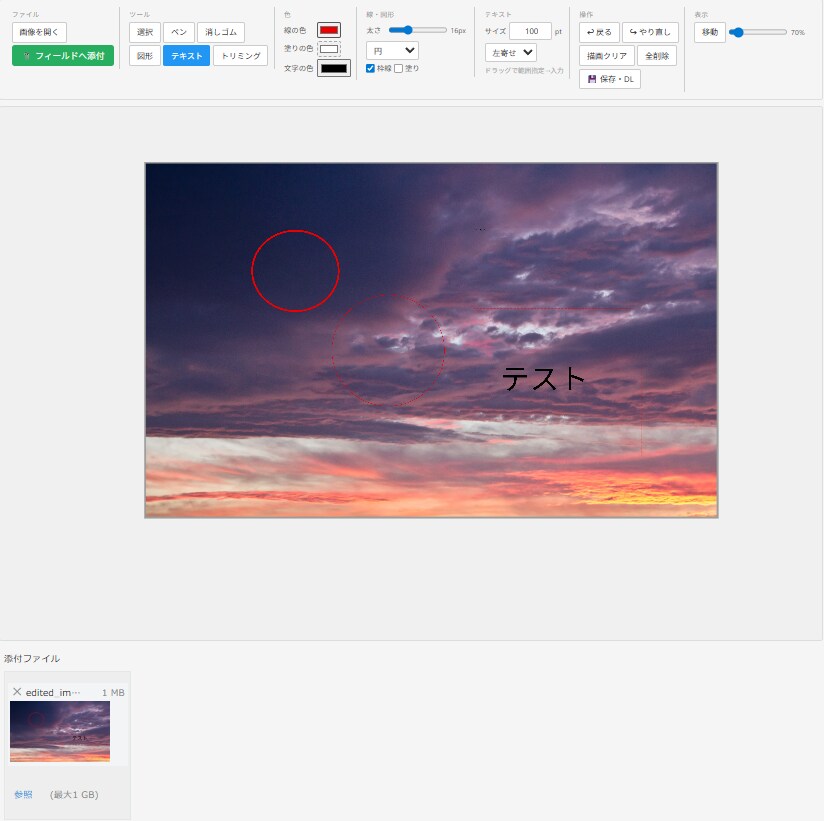Activate the 図形 shape tool
Screen dimensions: 824x821
[x=145, y=56]
